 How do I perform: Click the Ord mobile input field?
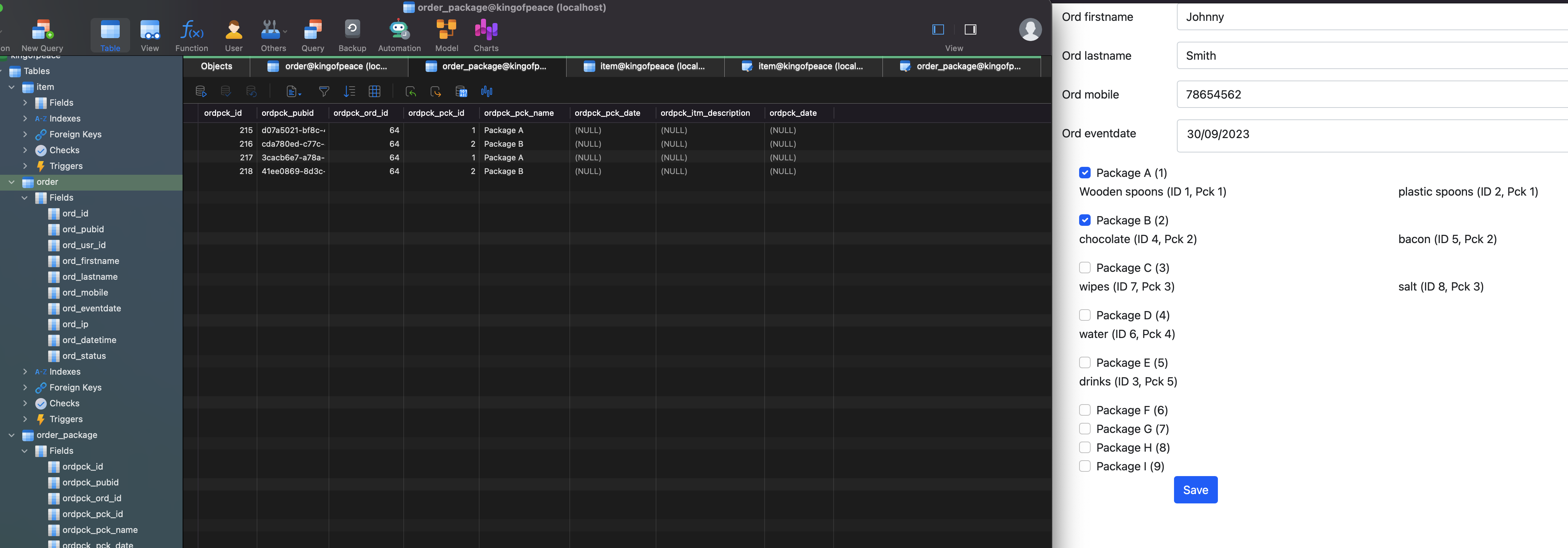pyautogui.click(x=1372, y=94)
